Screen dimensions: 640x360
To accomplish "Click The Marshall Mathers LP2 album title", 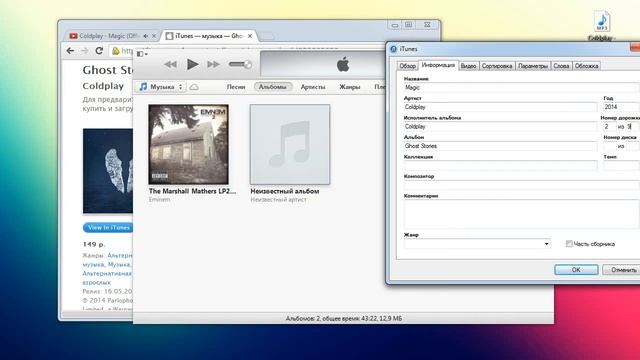I will click(192, 191).
